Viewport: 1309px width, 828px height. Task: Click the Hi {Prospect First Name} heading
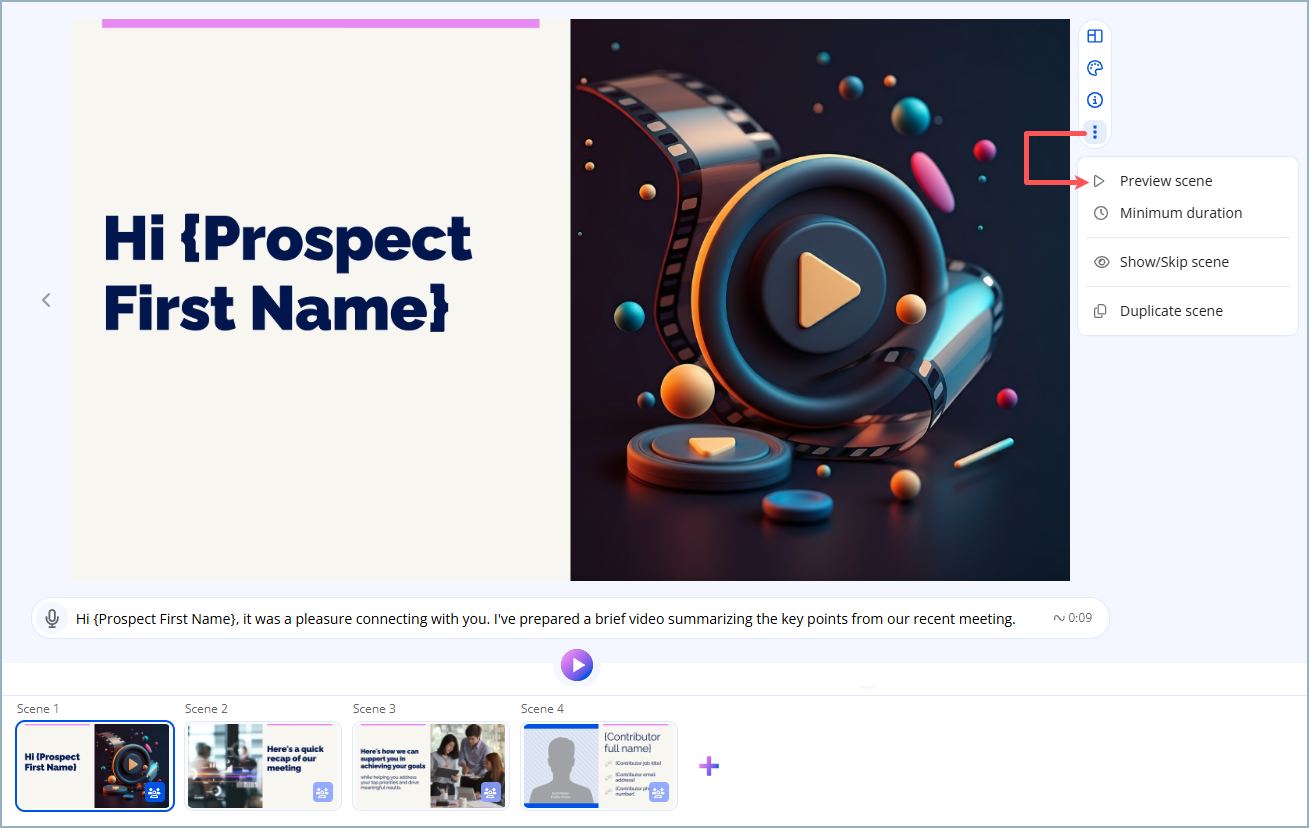pyautogui.click(x=288, y=272)
